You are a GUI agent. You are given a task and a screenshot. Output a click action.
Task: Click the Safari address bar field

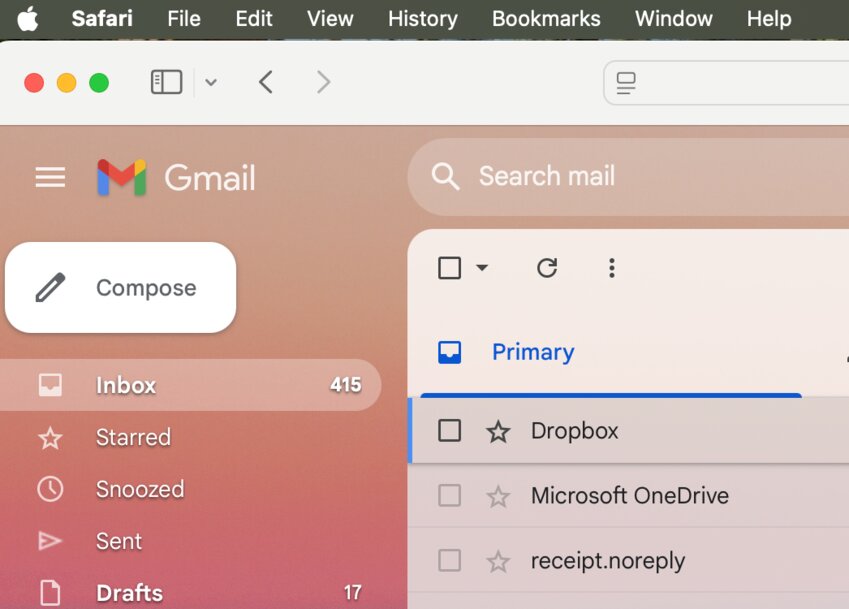pyautogui.click(x=726, y=83)
